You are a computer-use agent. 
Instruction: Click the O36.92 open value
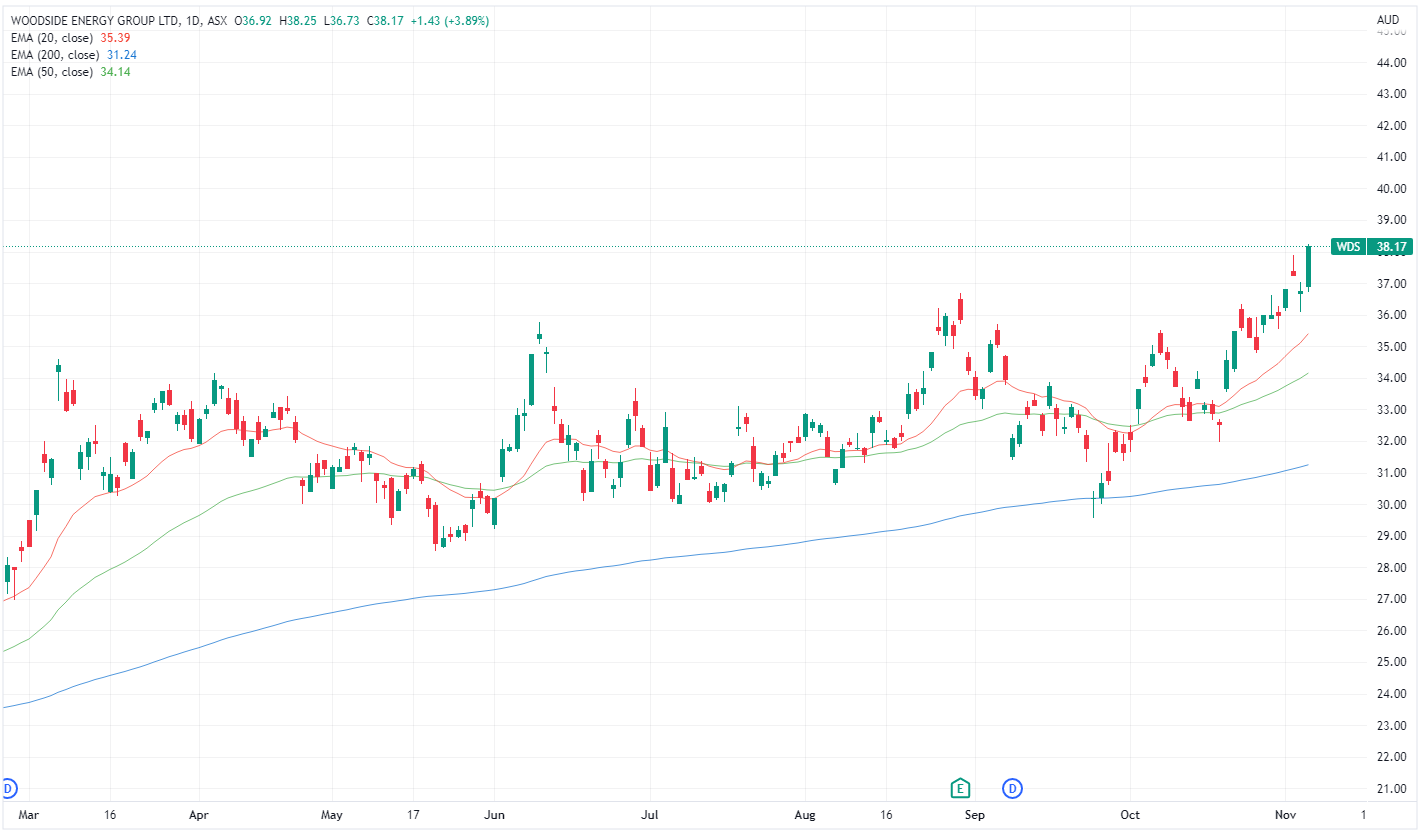(x=254, y=20)
